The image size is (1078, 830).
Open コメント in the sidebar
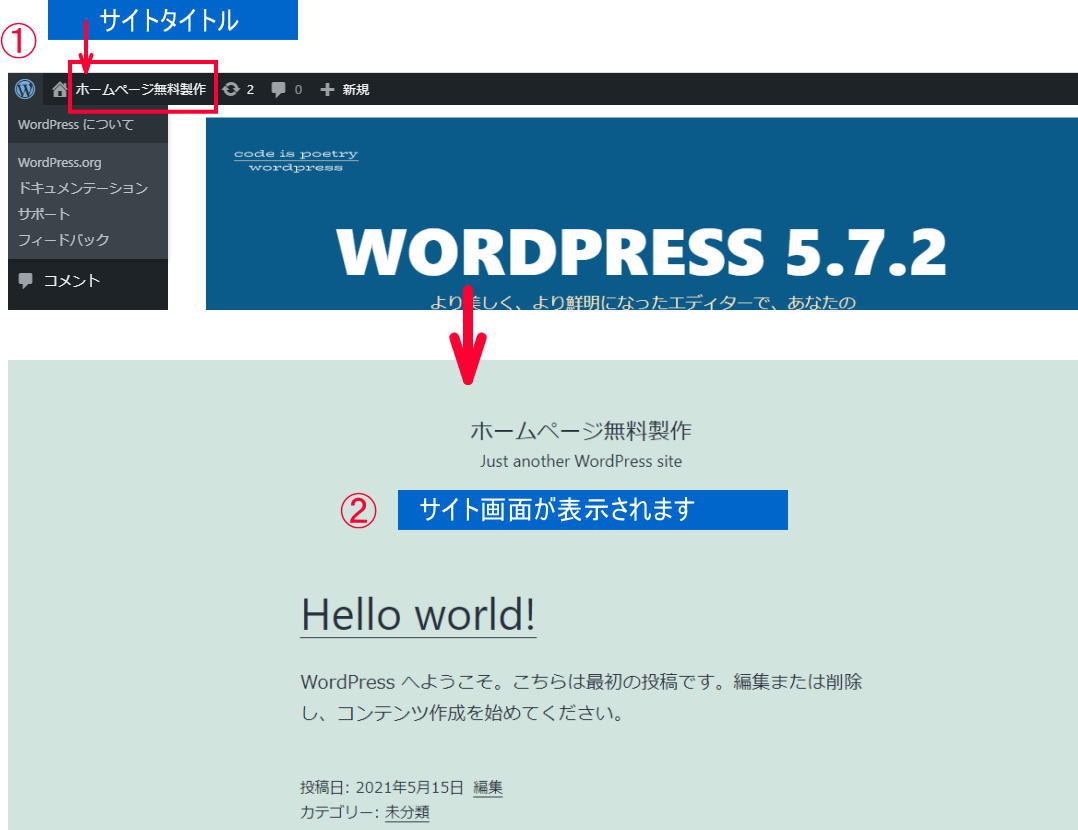[72, 281]
